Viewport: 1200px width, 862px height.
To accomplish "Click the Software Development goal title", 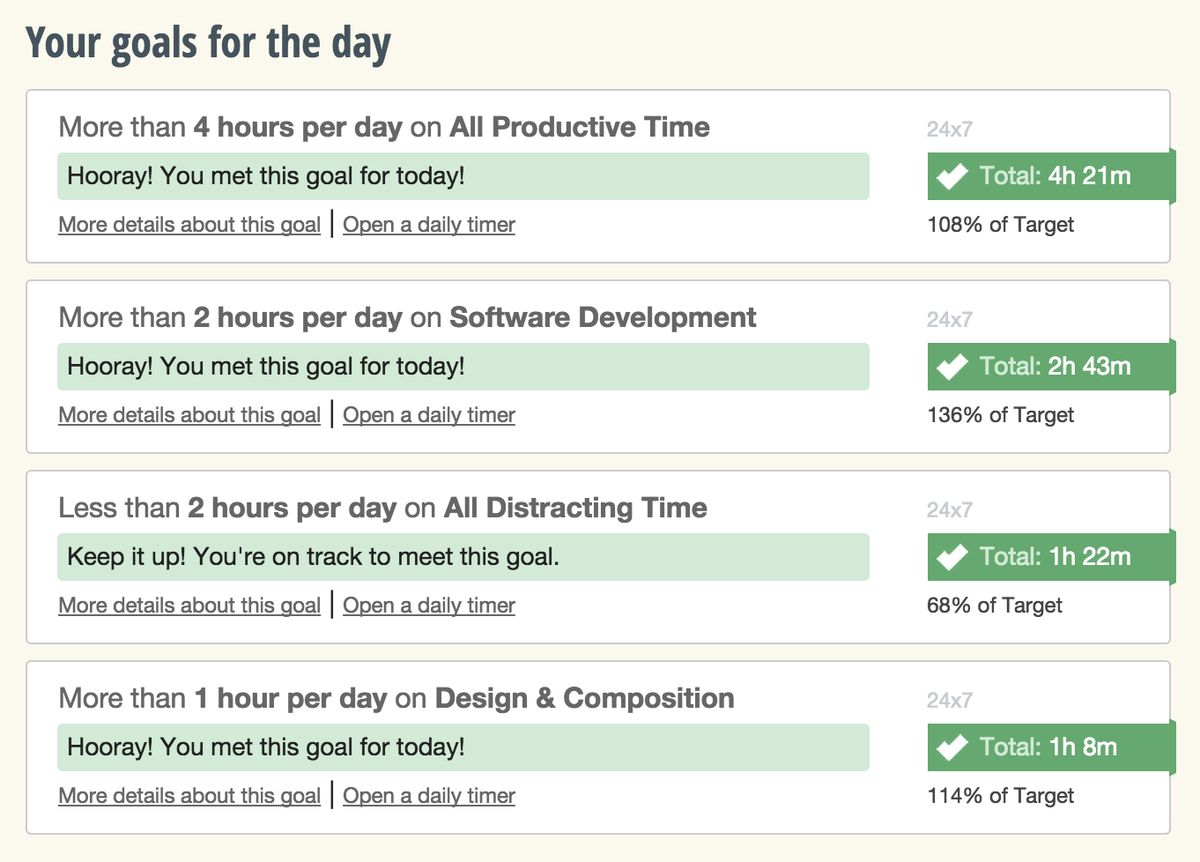I will click(x=407, y=318).
